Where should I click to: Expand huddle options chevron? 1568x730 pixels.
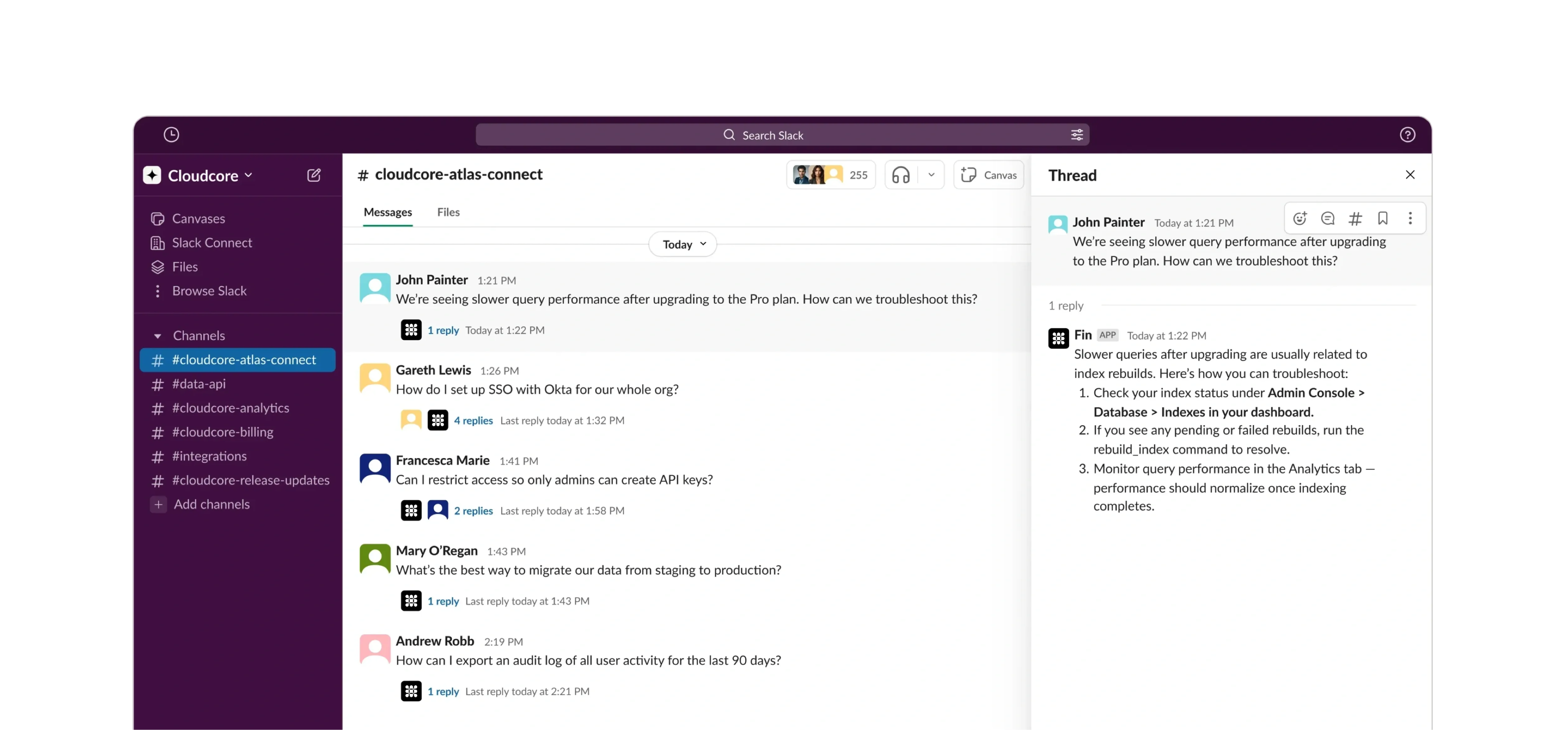tap(931, 175)
